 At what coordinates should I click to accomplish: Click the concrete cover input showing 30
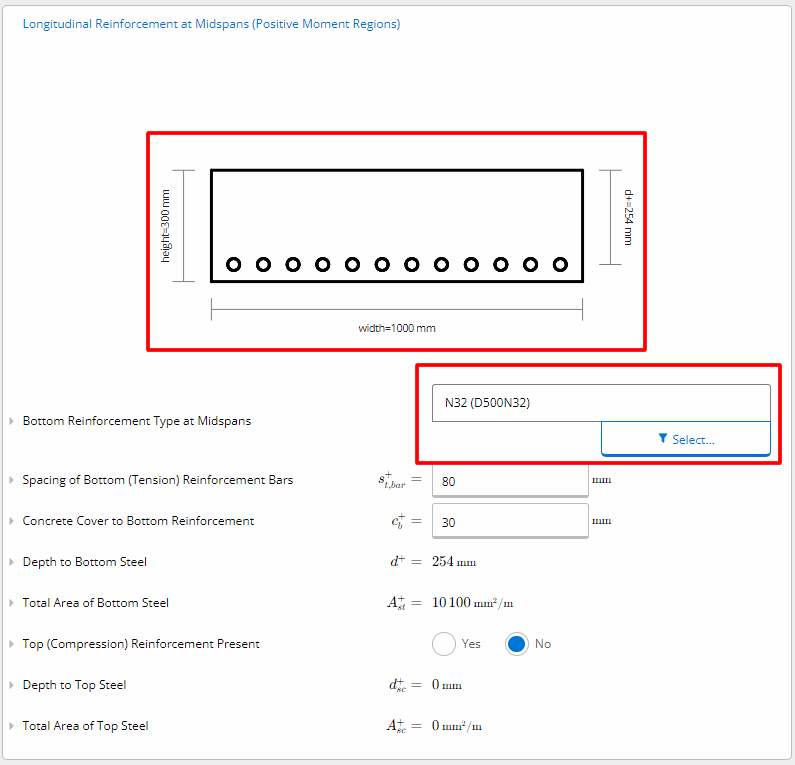click(510, 521)
